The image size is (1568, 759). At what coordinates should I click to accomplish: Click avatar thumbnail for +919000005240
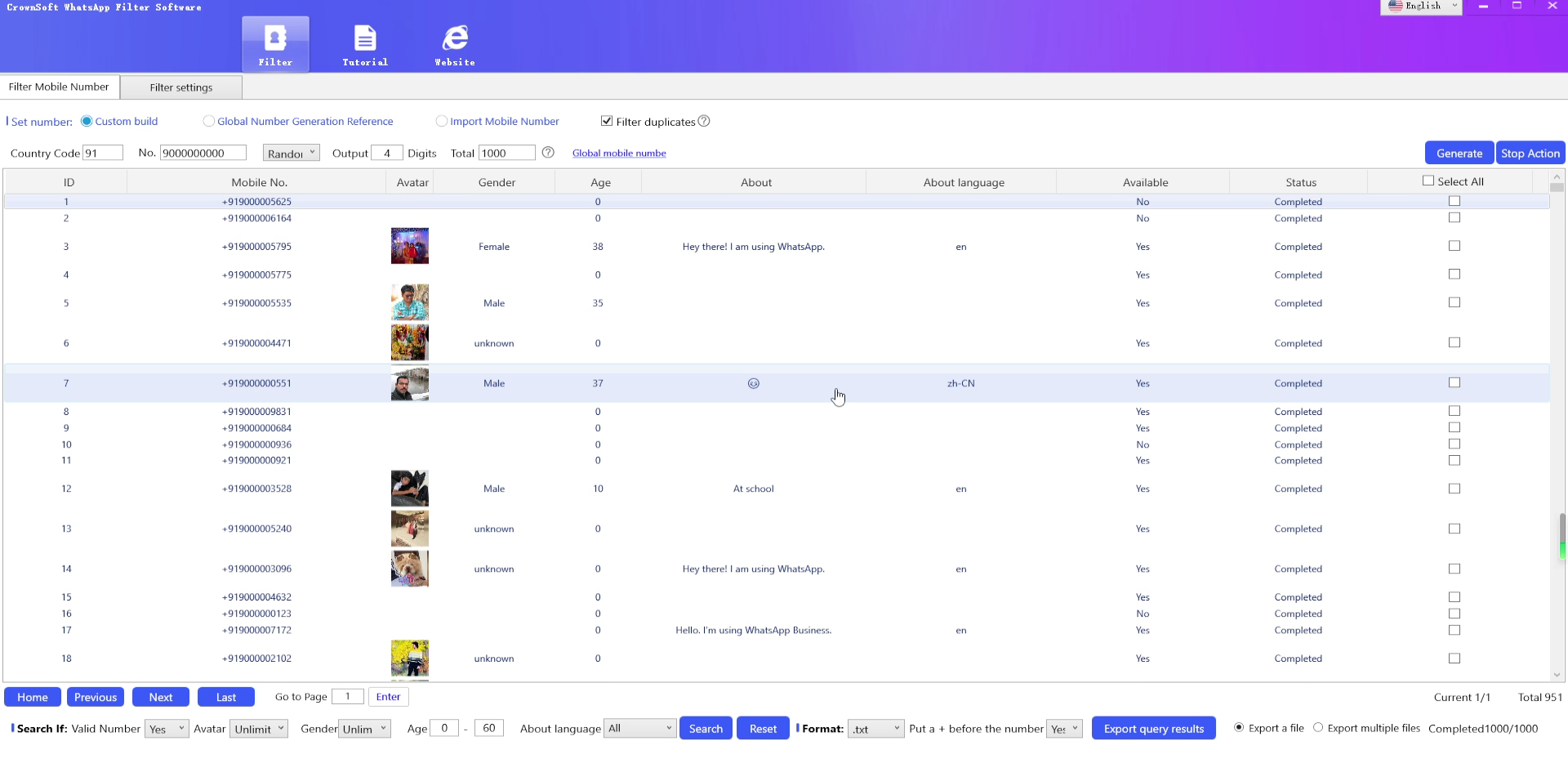pyautogui.click(x=410, y=529)
